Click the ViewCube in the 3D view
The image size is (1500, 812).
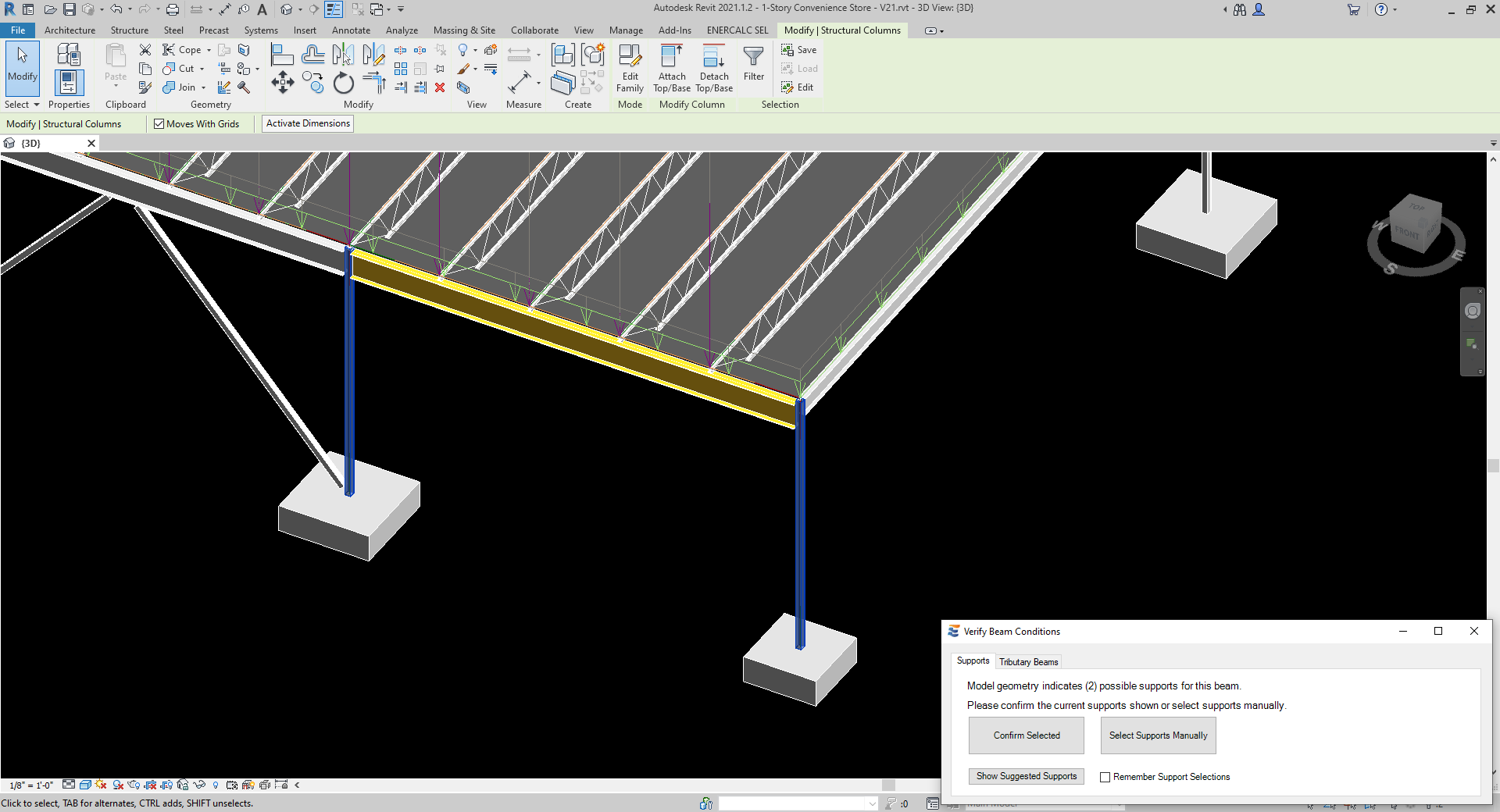pos(1415,228)
